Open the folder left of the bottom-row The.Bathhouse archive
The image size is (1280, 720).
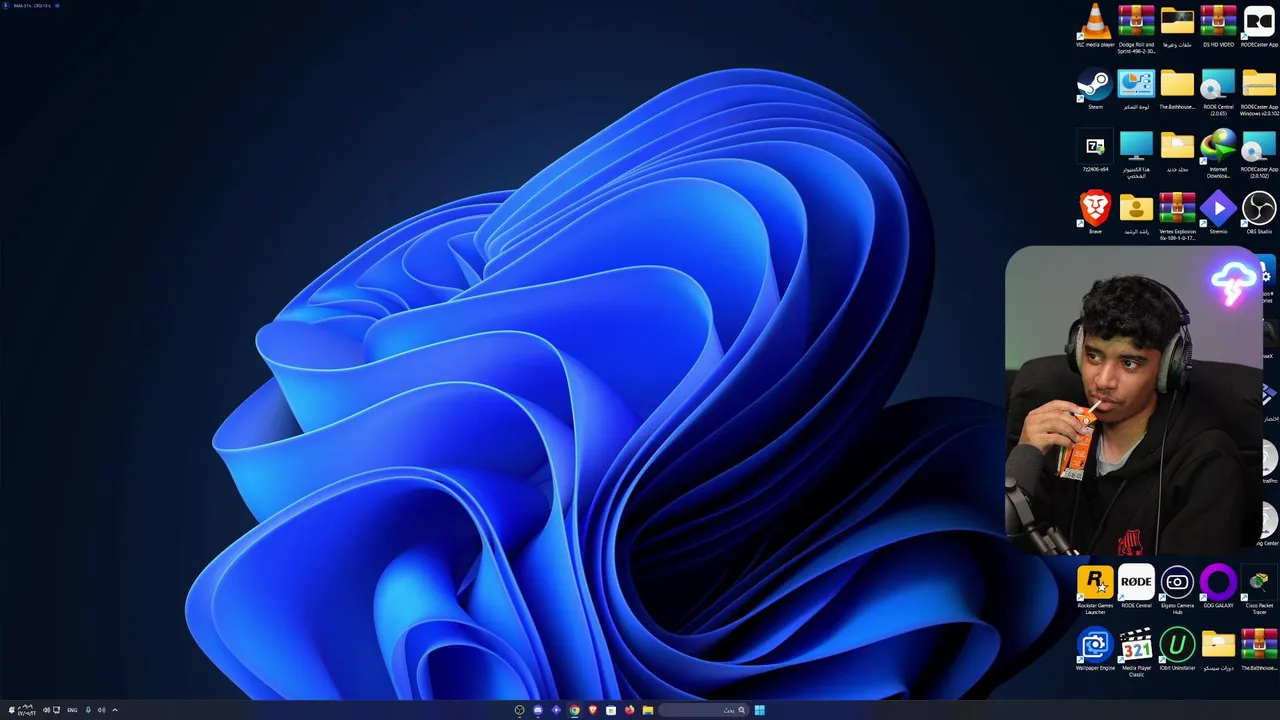[1218, 650]
